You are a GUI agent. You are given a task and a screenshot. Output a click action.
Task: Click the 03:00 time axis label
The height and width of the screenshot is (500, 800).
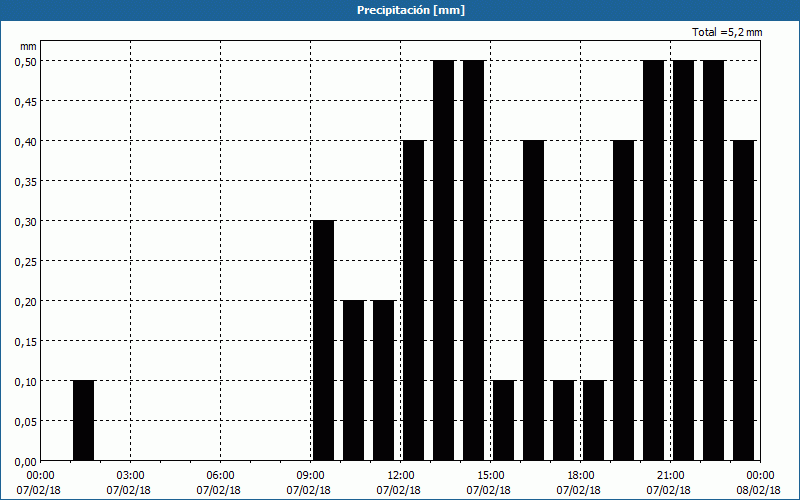pos(131,476)
